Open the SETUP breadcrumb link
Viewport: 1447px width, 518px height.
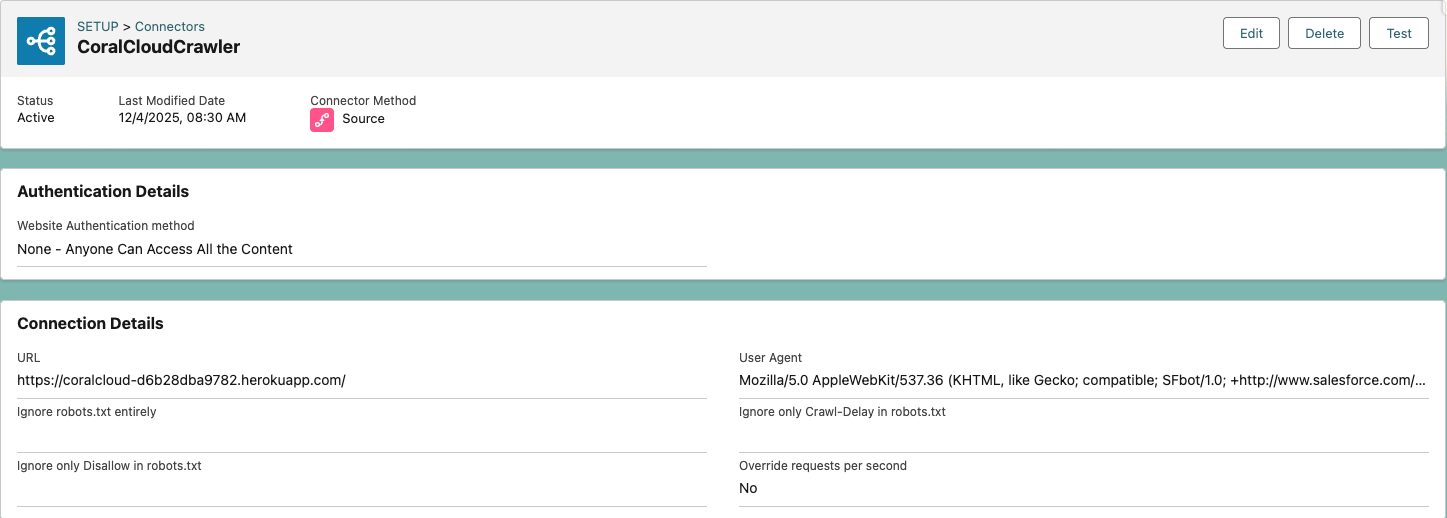[98, 27]
